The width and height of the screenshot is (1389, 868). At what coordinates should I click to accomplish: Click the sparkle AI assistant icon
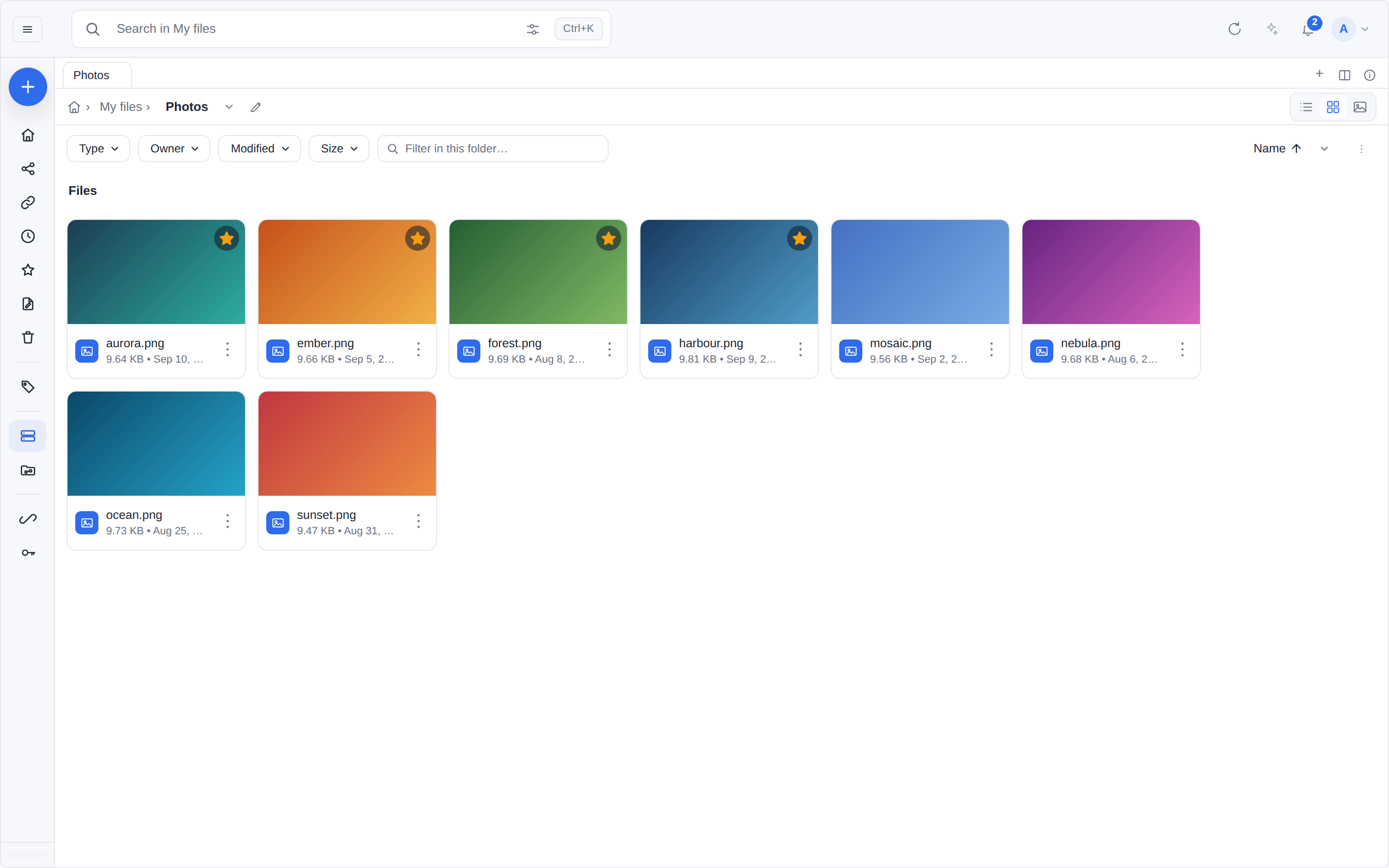click(1272, 29)
